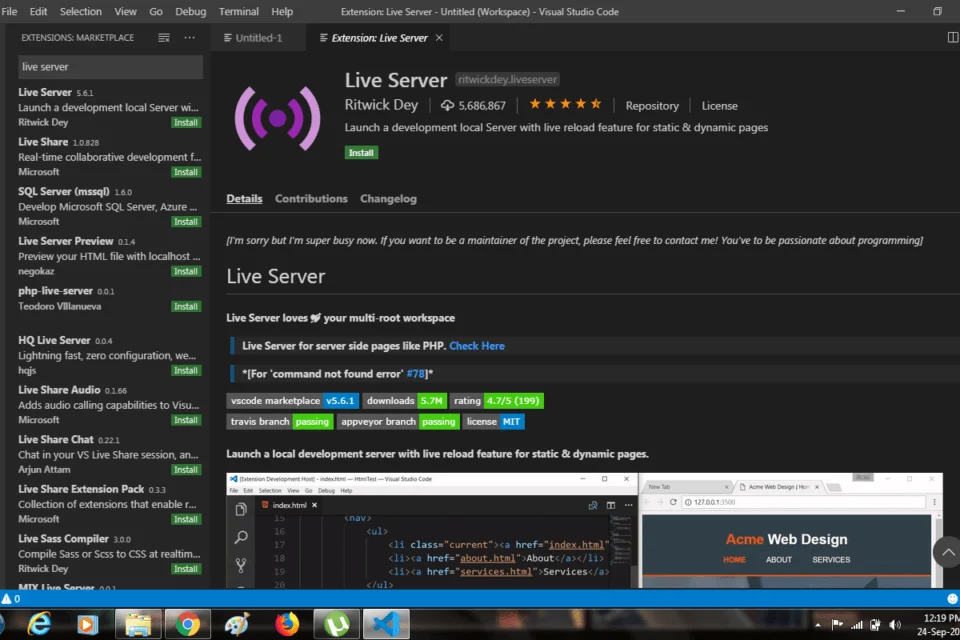Open the Selection menu
960x640 pixels.
coord(80,12)
